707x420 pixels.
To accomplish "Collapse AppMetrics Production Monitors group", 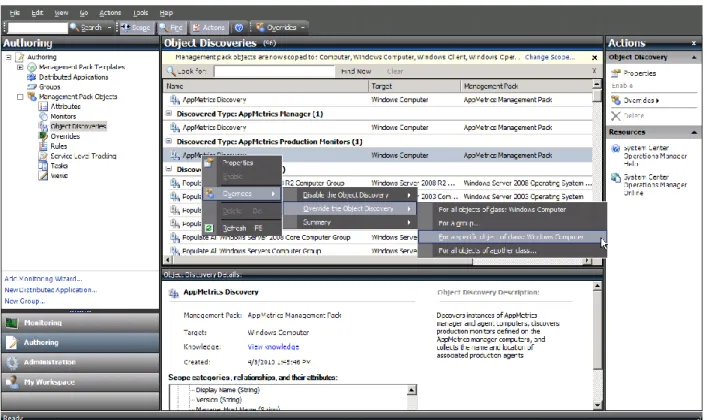I will click(169, 141).
